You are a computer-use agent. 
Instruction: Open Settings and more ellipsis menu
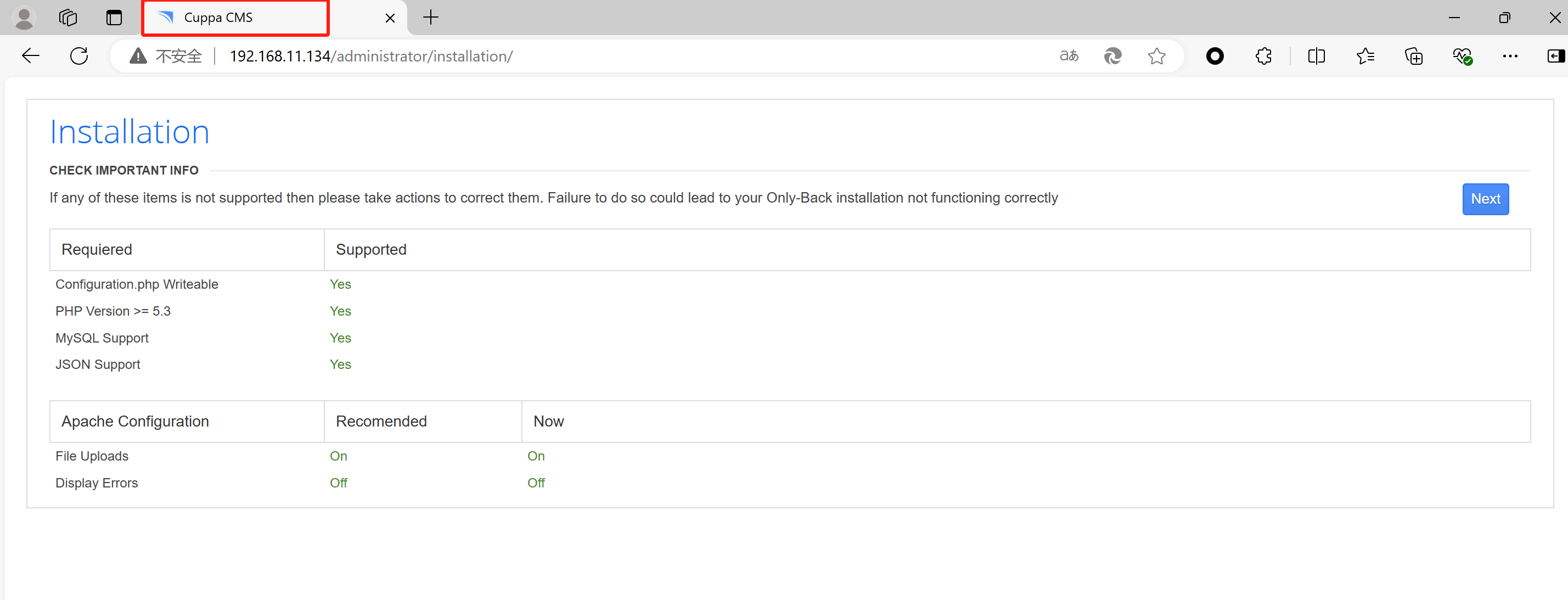click(x=1510, y=56)
